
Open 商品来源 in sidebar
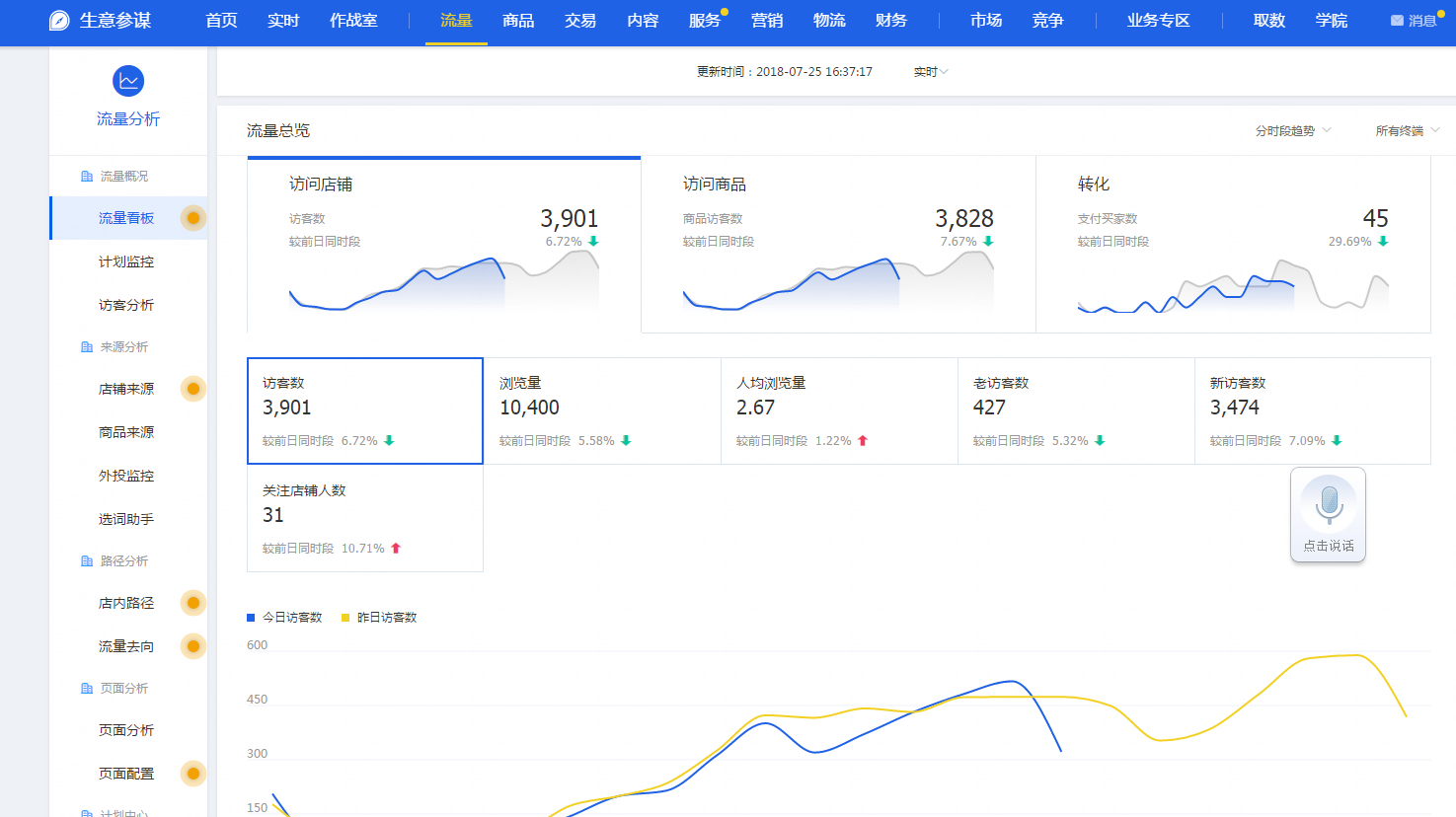128,432
